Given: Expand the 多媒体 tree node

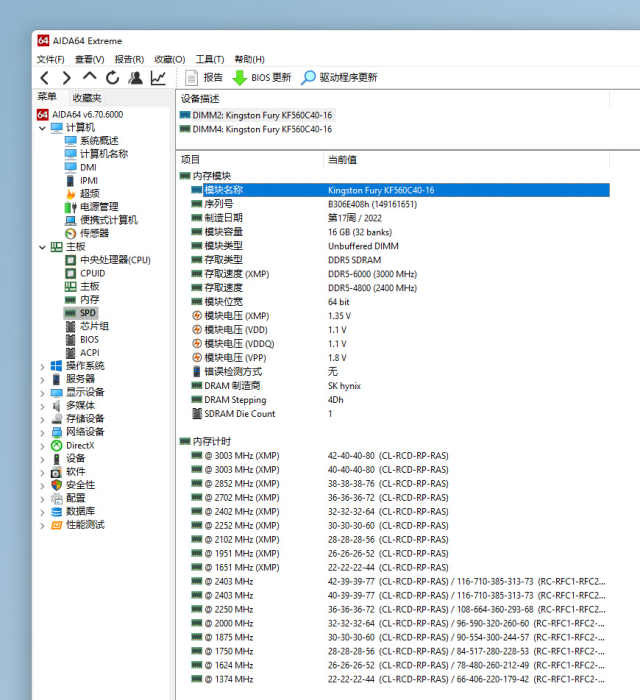Looking at the screenshot, I should coord(42,406).
